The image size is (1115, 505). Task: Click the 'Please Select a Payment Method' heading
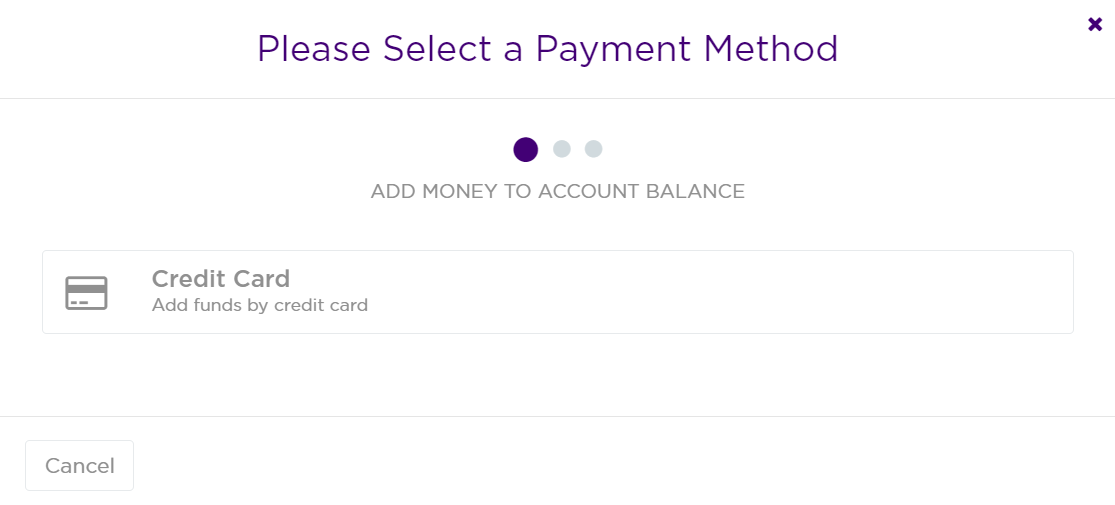click(547, 49)
